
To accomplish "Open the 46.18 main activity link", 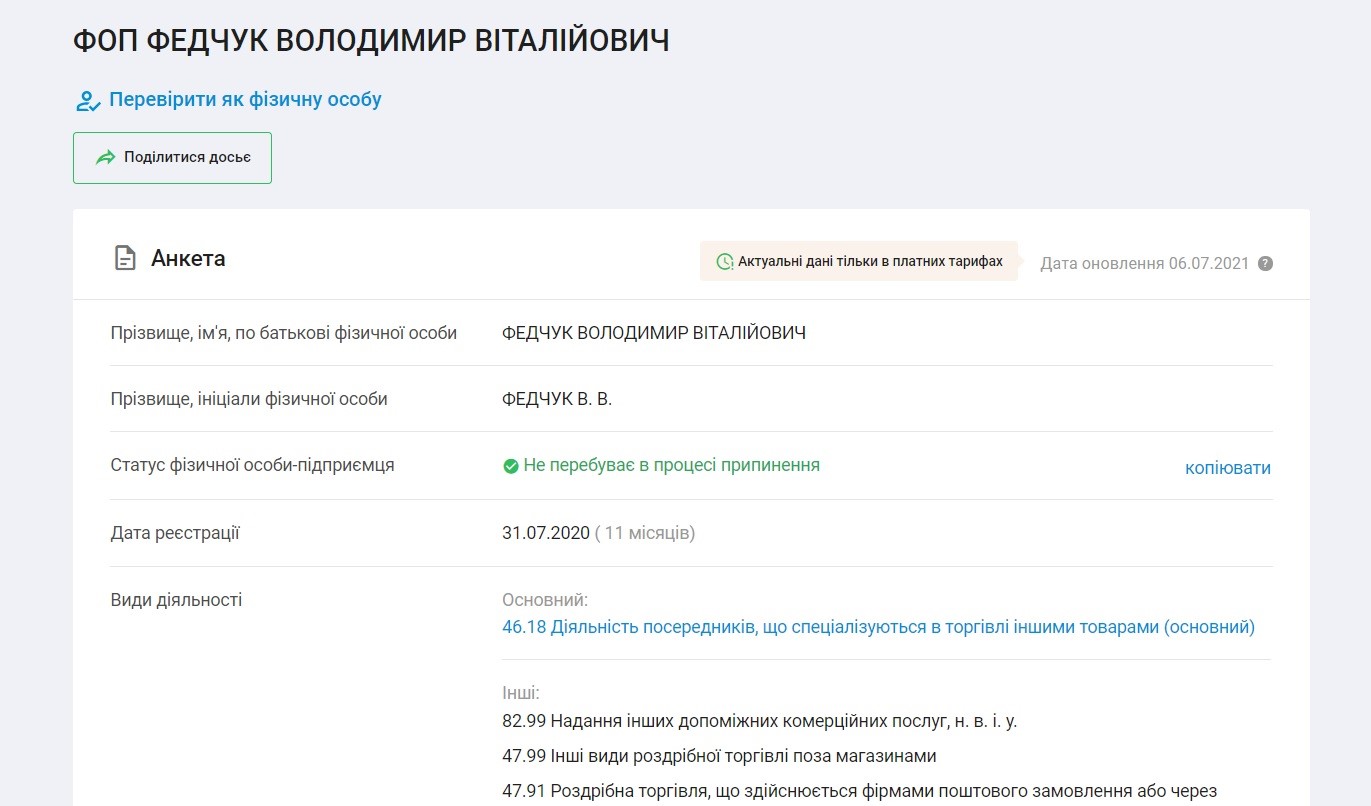I will (x=877, y=627).
